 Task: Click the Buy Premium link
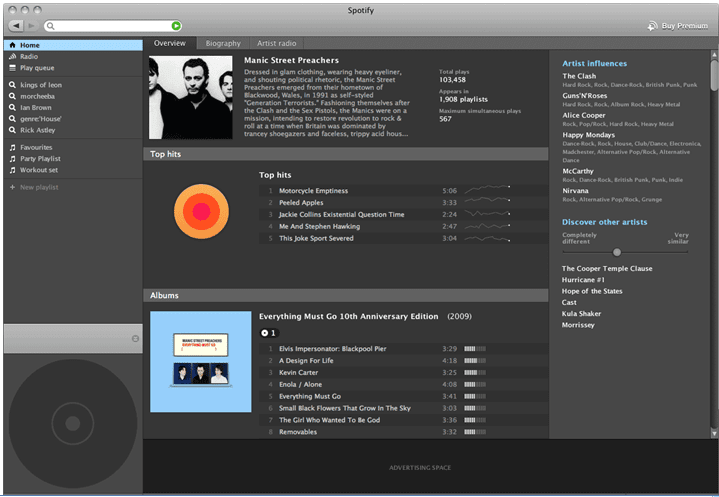click(x=685, y=26)
